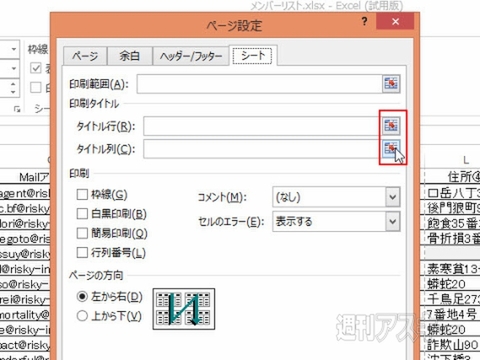
Task: Select cell containing 7番地4号
Action: pos(453,314)
